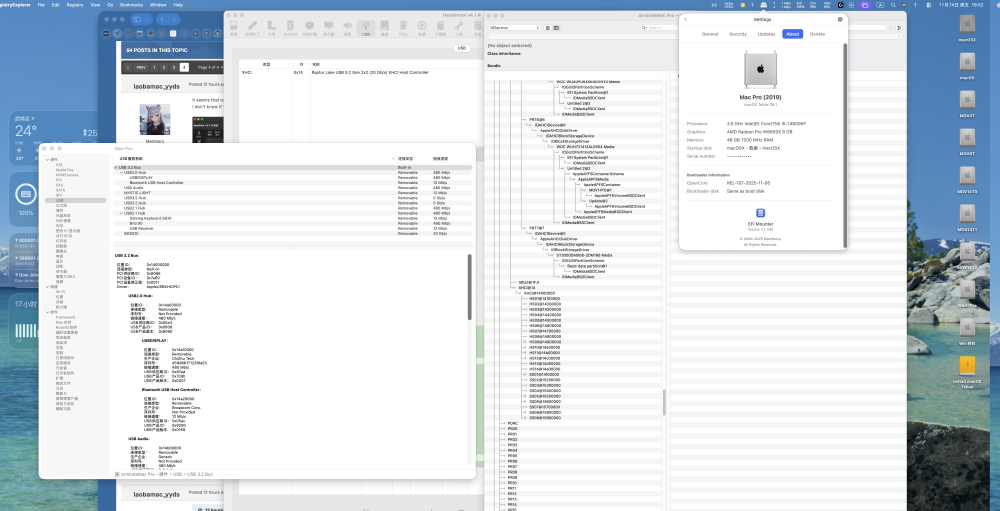Go to forum page 3
This screenshot has height=511, width=1000.
click(x=173, y=67)
